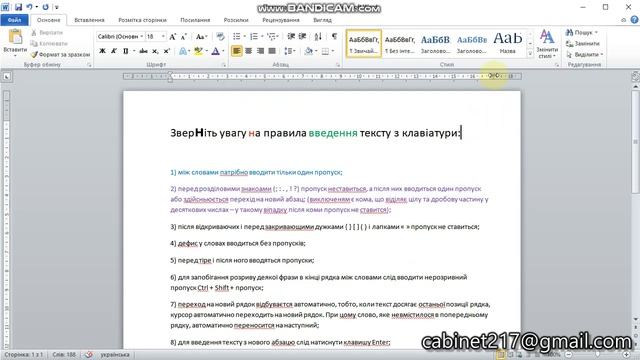Select Align Left paragraph alignment
The image size is (640, 360).
tap(236, 51)
